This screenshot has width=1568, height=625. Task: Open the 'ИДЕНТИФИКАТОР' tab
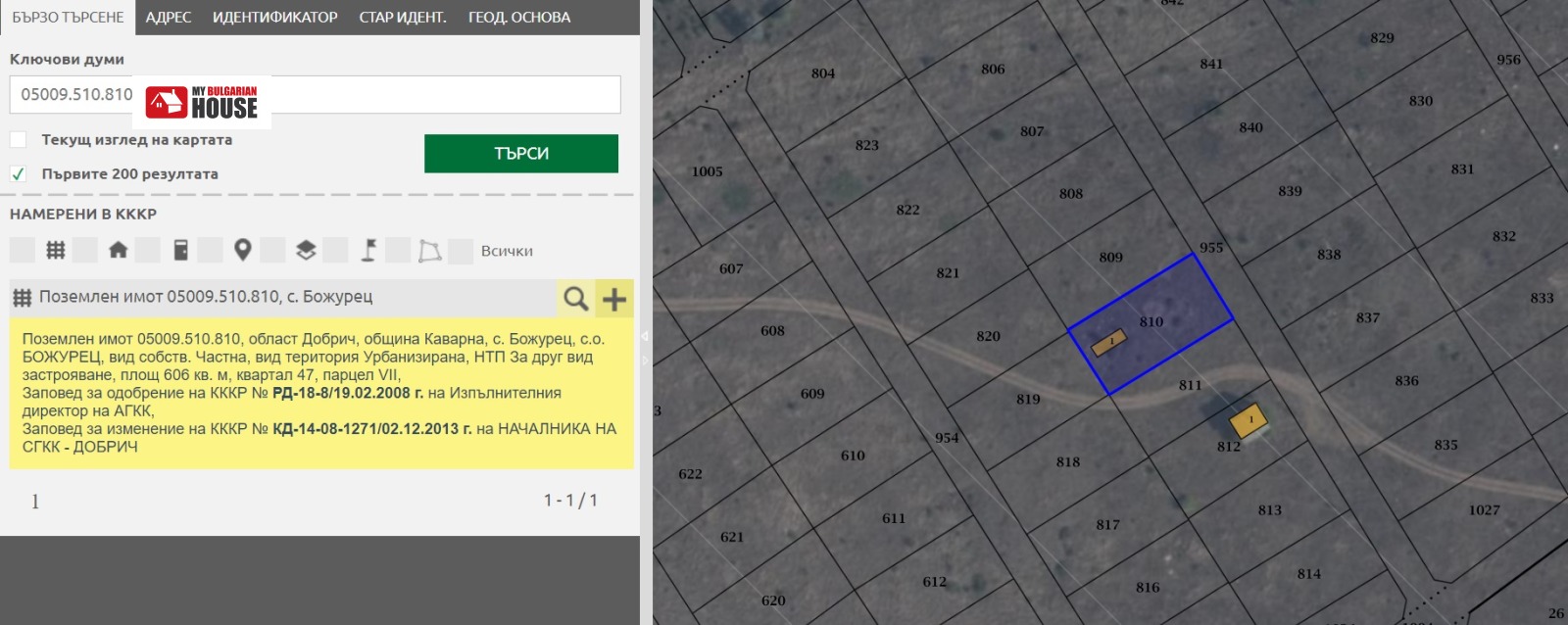point(274,18)
